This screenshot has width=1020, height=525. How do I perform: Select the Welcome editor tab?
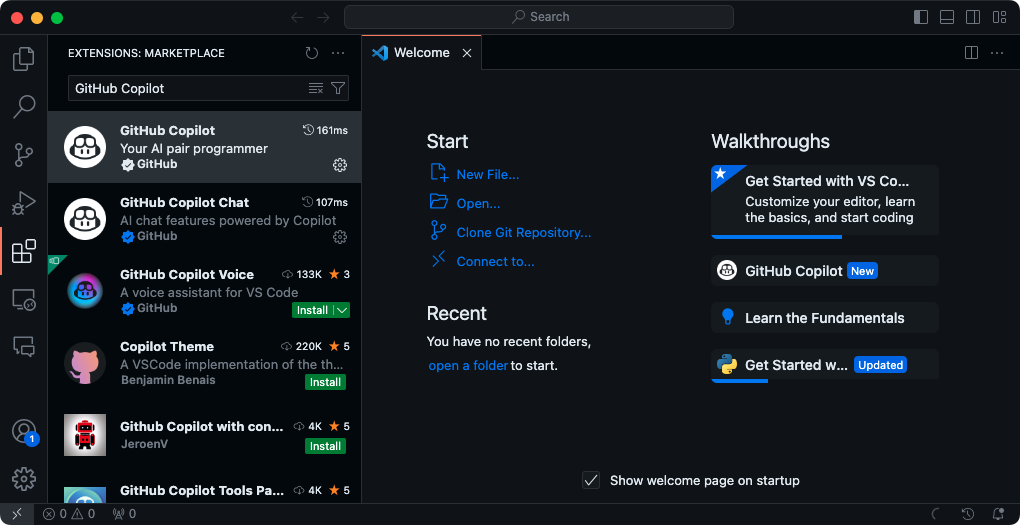pos(421,53)
